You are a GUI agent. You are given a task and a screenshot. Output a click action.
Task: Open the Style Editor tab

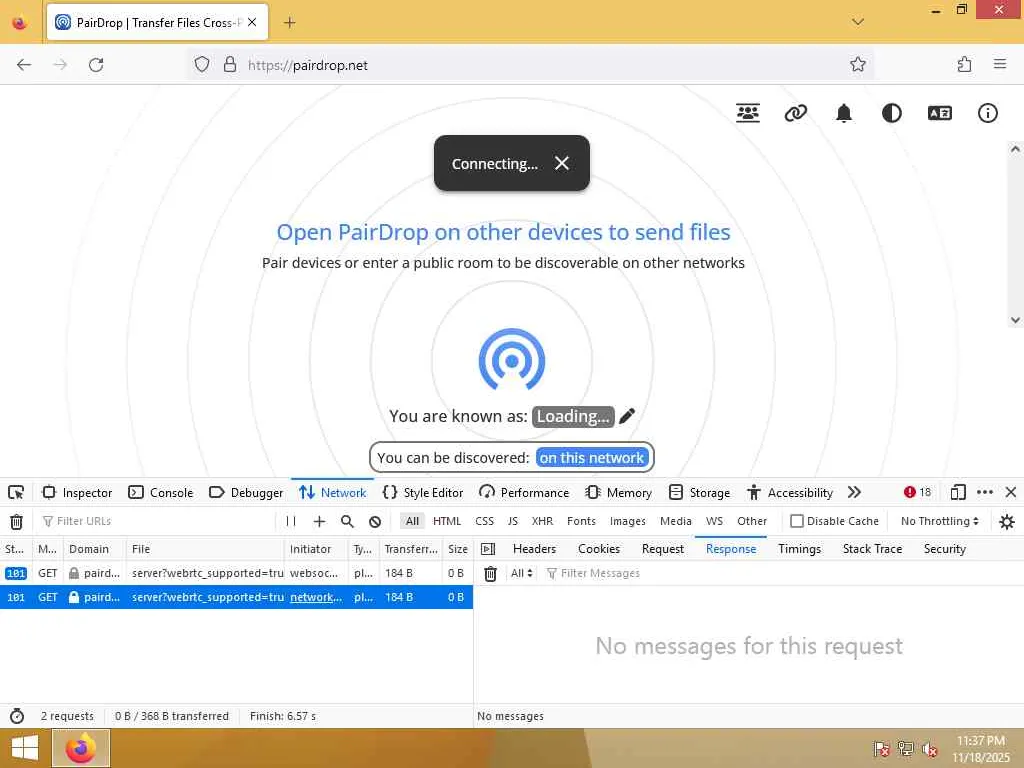[423, 492]
